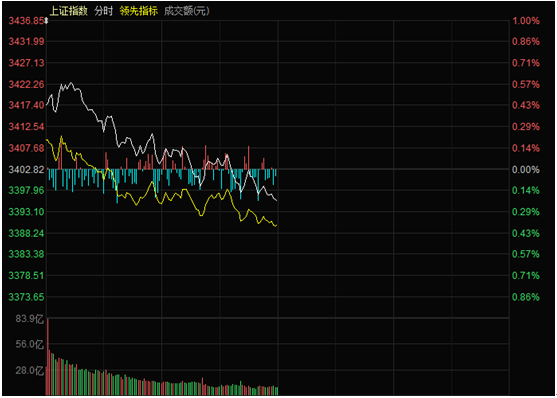The width and height of the screenshot is (557, 398).
Task: Click the 成交额(元) turnover label
Action: pyautogui.click(x=186, y=11)
